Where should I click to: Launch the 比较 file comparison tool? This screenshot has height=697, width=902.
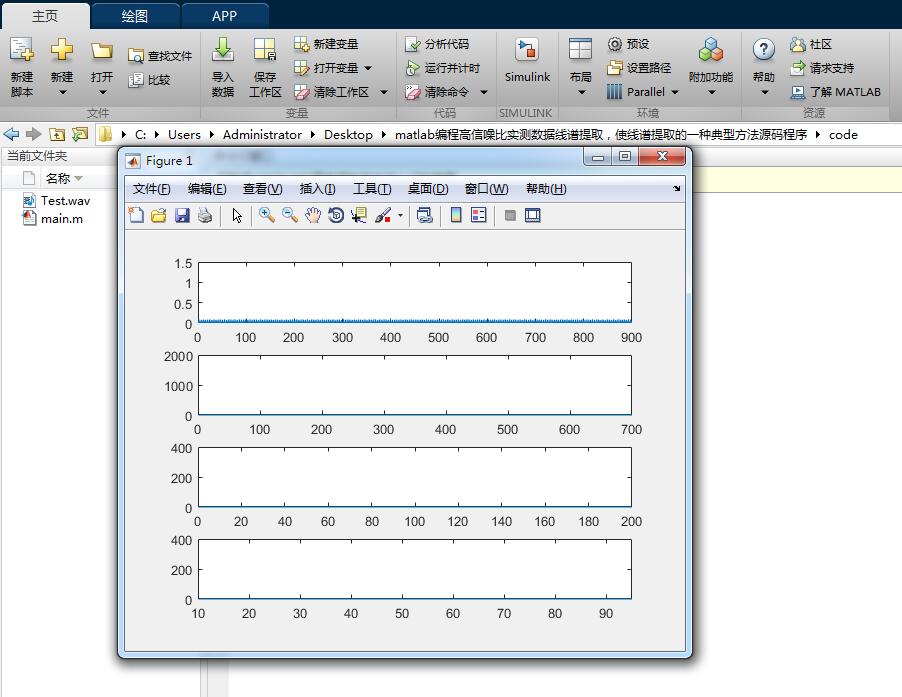149,80
